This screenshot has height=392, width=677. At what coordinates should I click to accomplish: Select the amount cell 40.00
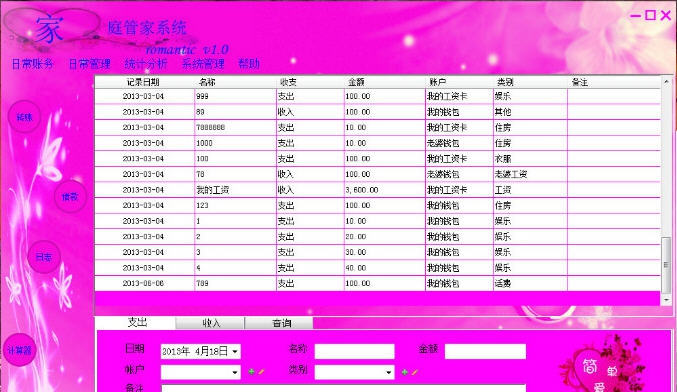click(x=385, y=268)
